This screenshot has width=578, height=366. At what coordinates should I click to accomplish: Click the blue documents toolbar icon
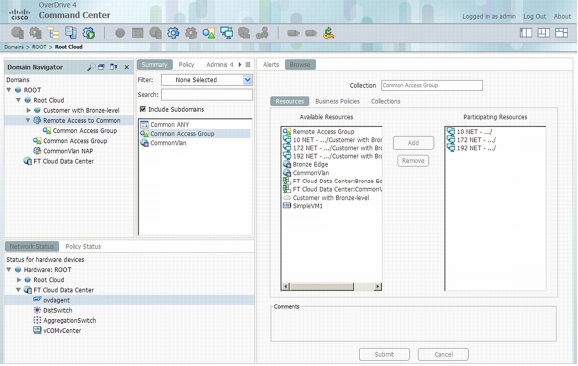click(x=71, y=33)
